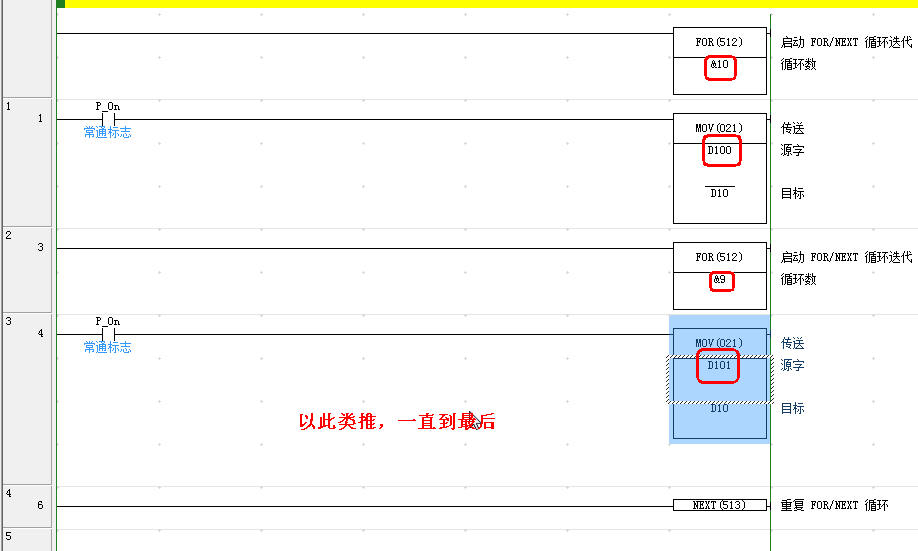Click the P_On contact in rung 1

(x=108, y=119)
